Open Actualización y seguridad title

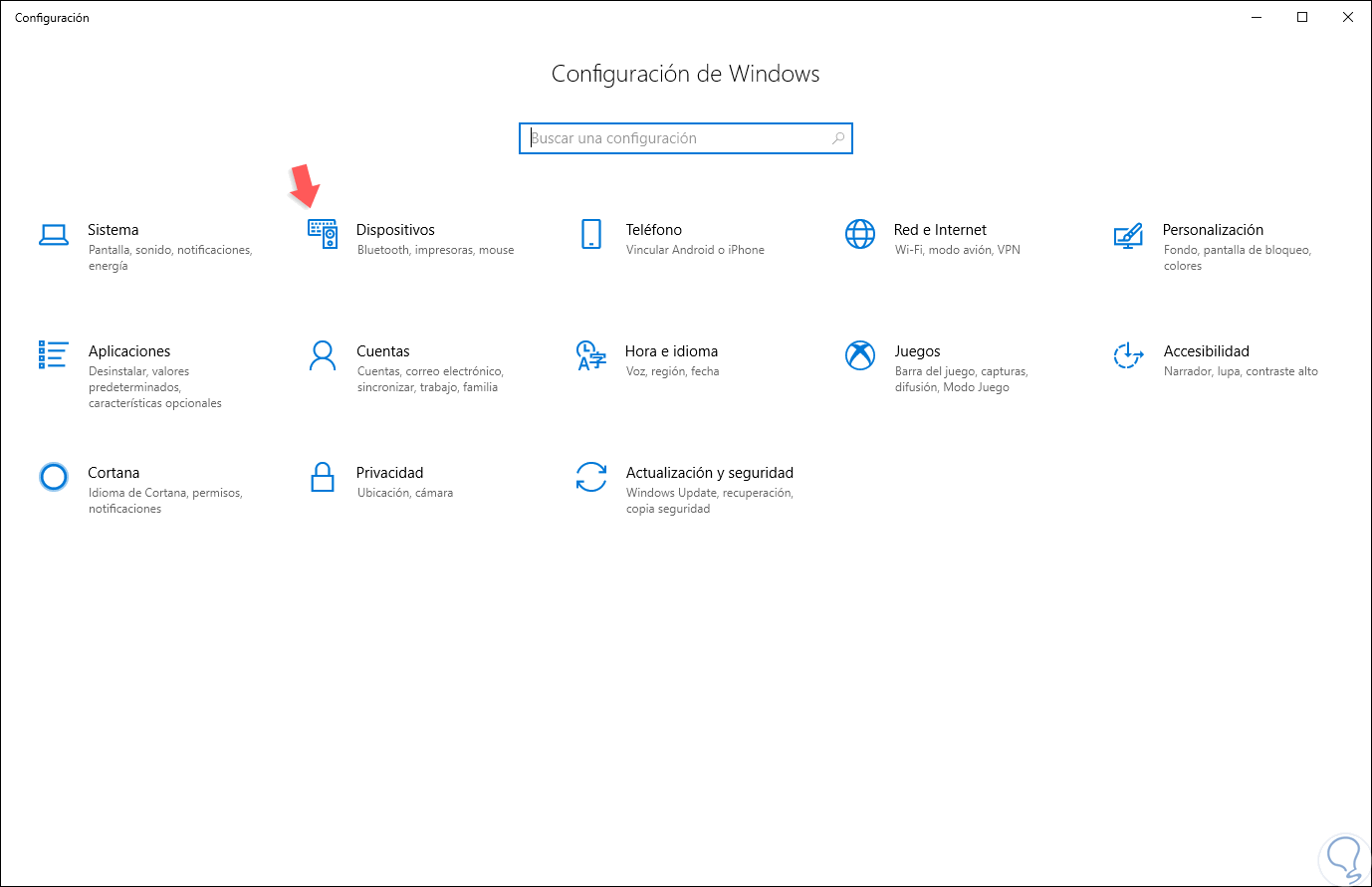[710, 473]
